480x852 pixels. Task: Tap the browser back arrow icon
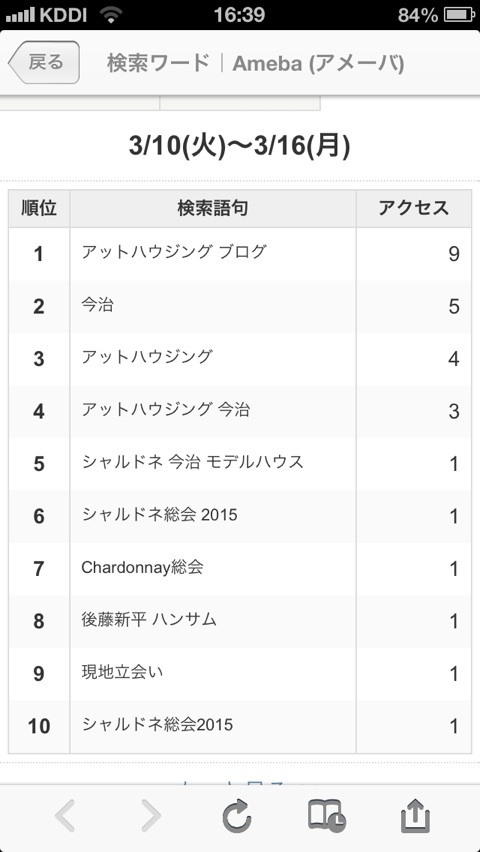pyautogui.click(x=65, y=816)
